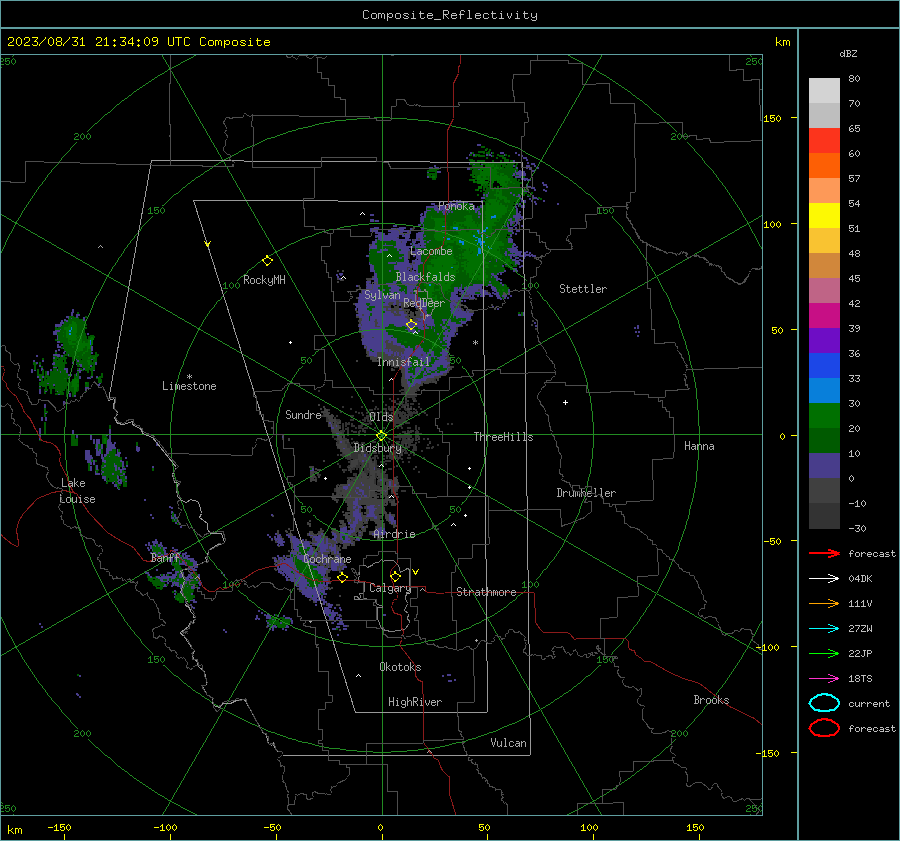Click the ThreeHills city label

(x=503, y=437)
